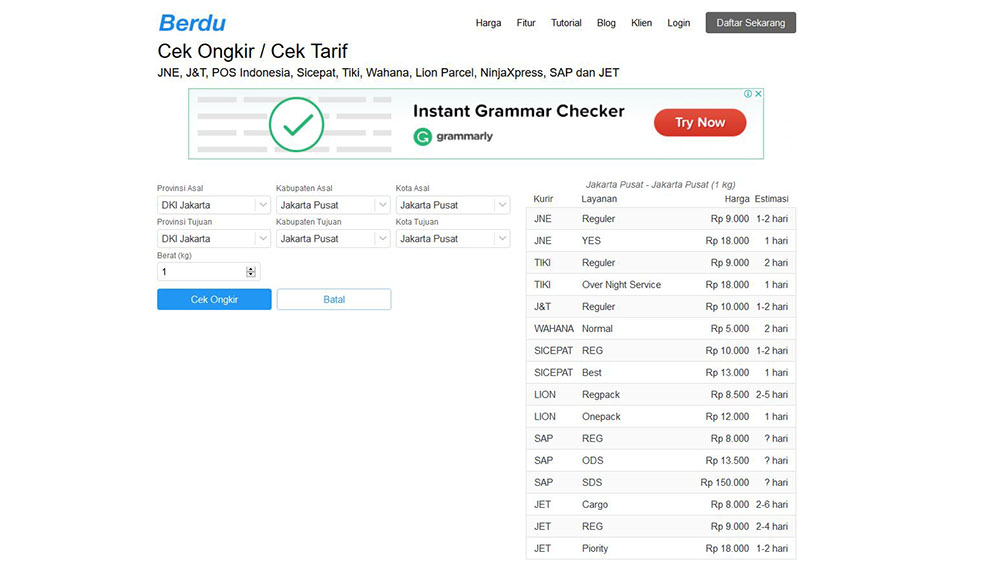
Task: Go to the Harga menu item
Action: pos(488,23)
